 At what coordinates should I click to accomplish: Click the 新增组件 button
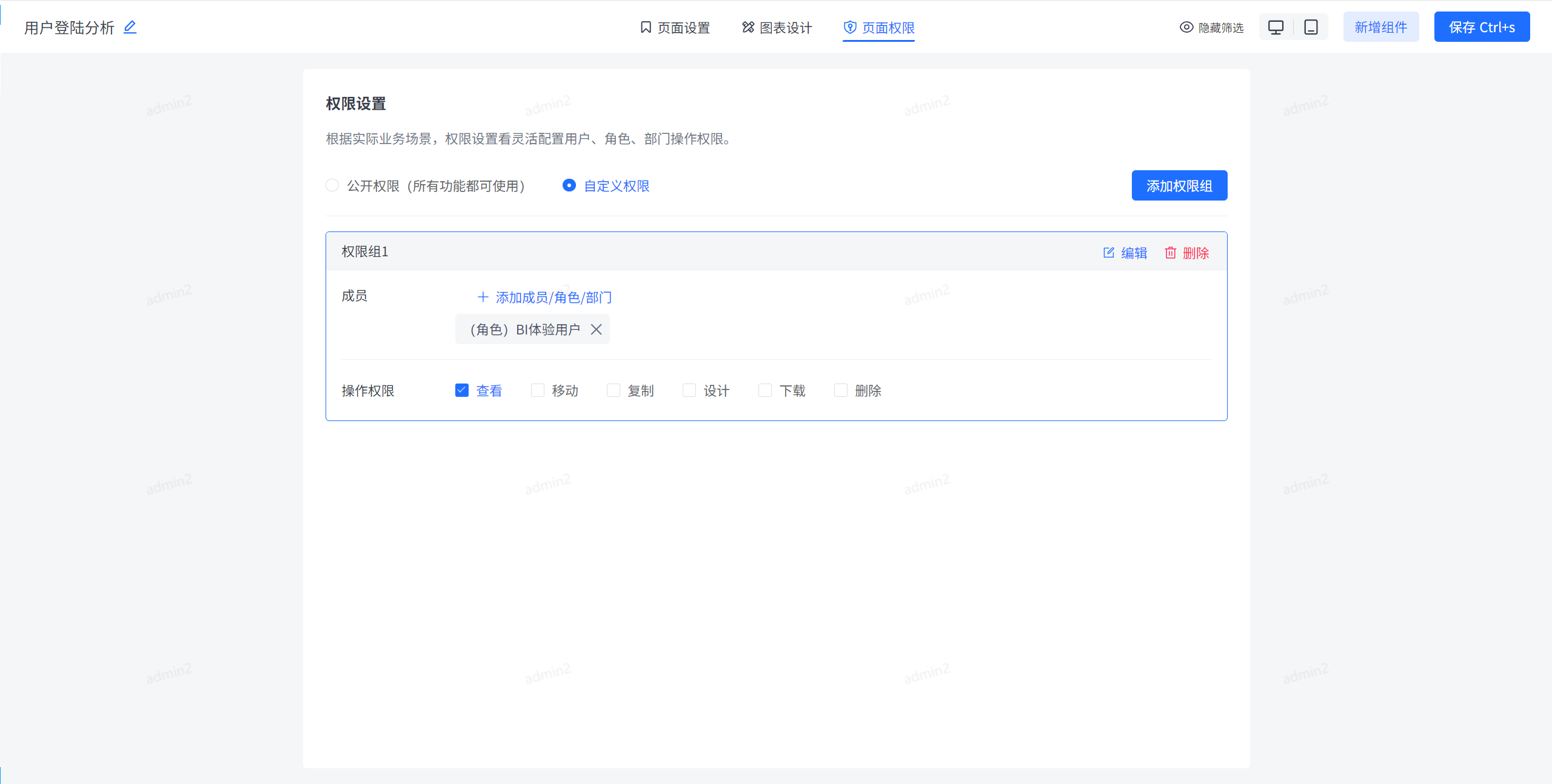tap(1381, 27)
